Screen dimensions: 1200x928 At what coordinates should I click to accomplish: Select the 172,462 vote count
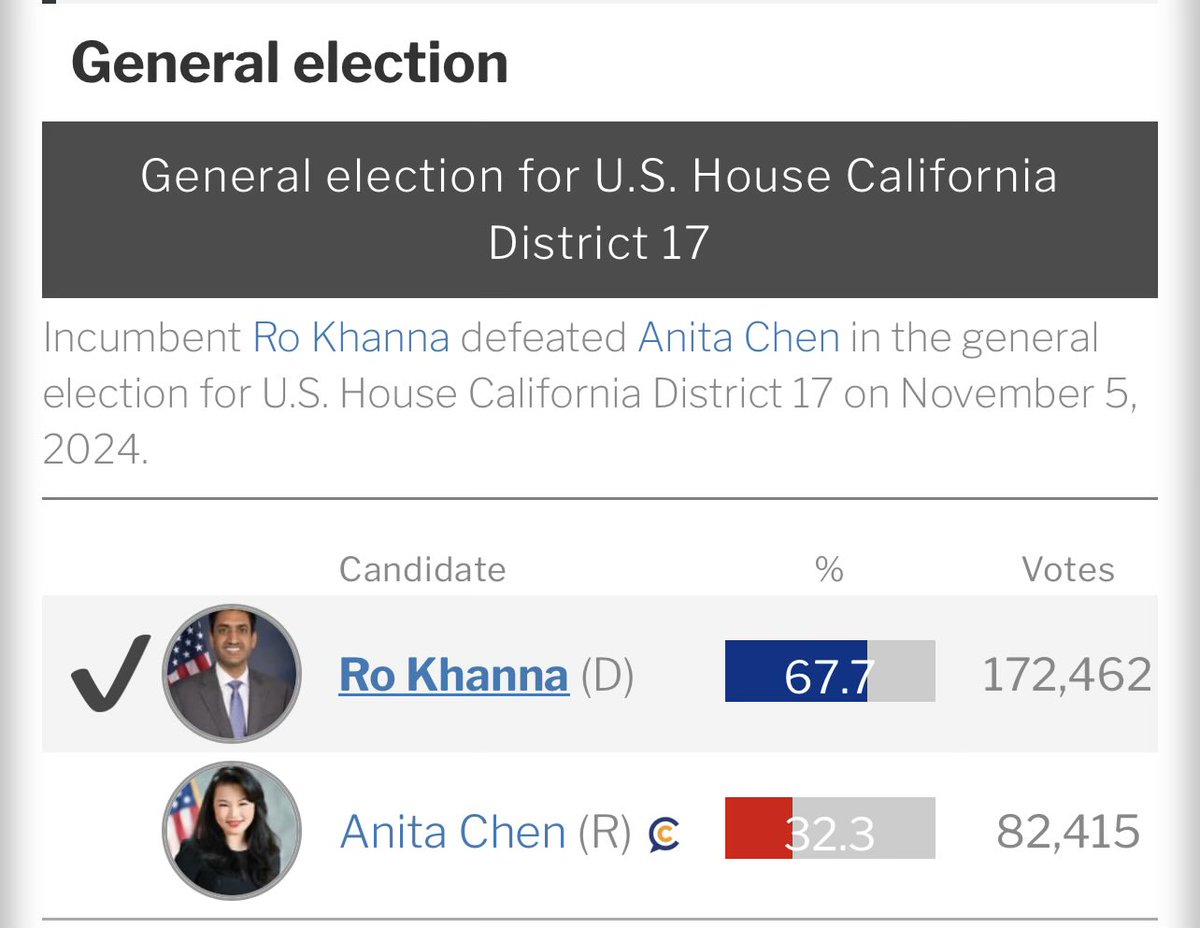click(1066, 675)
